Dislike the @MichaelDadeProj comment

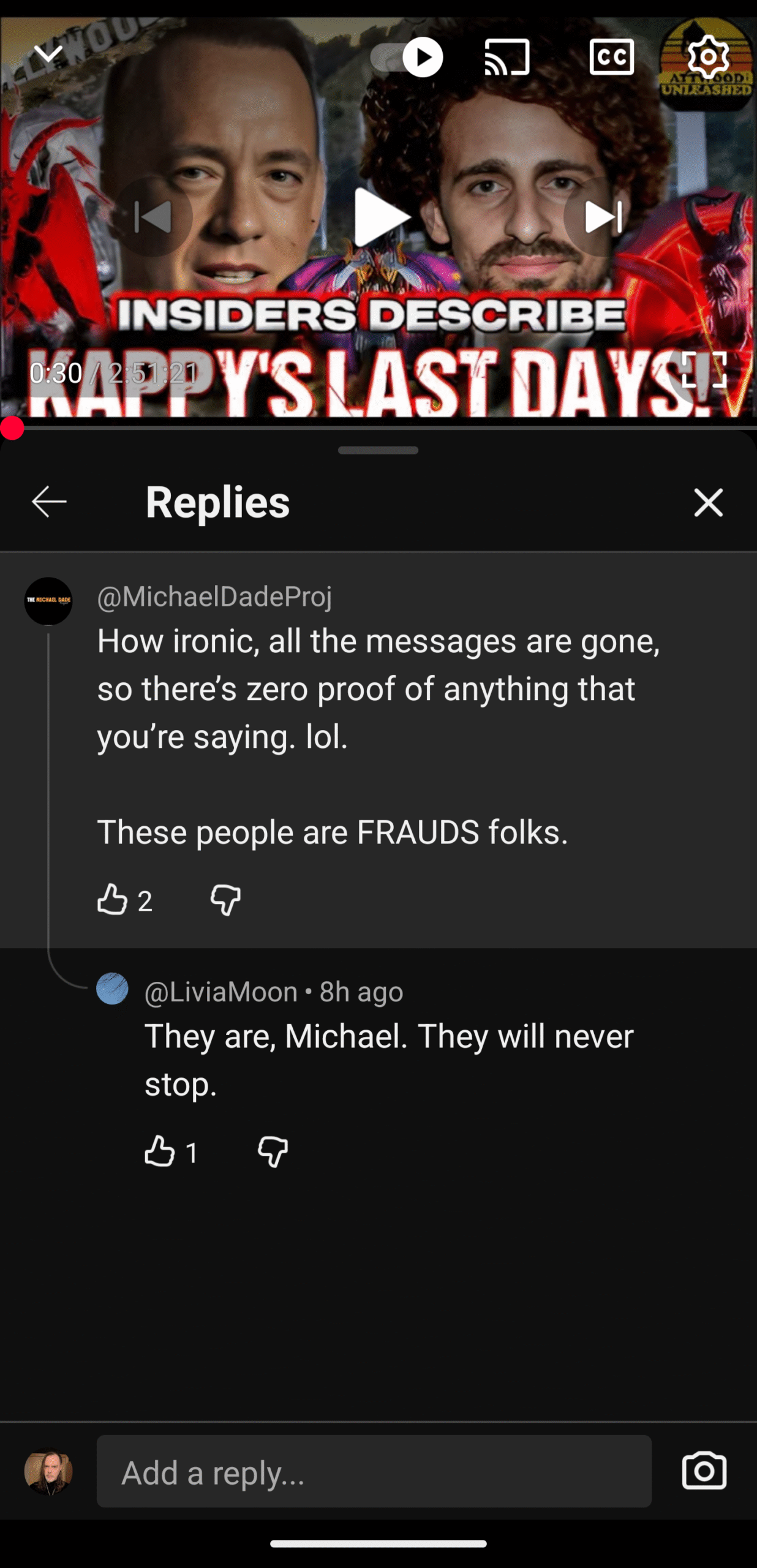(225, 900)
